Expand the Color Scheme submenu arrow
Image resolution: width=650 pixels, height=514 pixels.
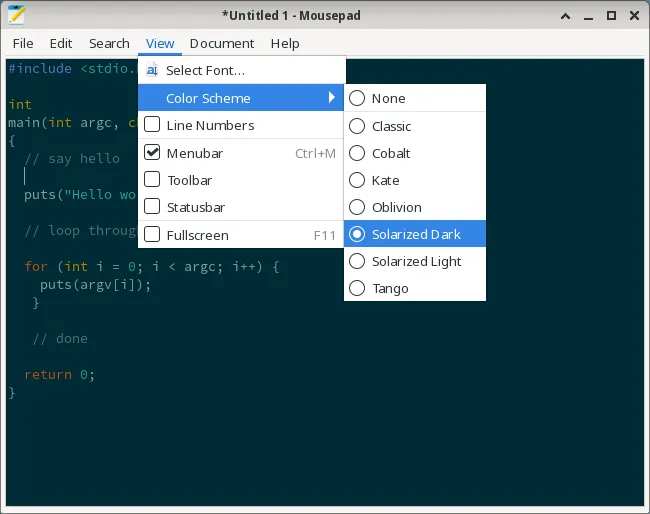point(331,98)
